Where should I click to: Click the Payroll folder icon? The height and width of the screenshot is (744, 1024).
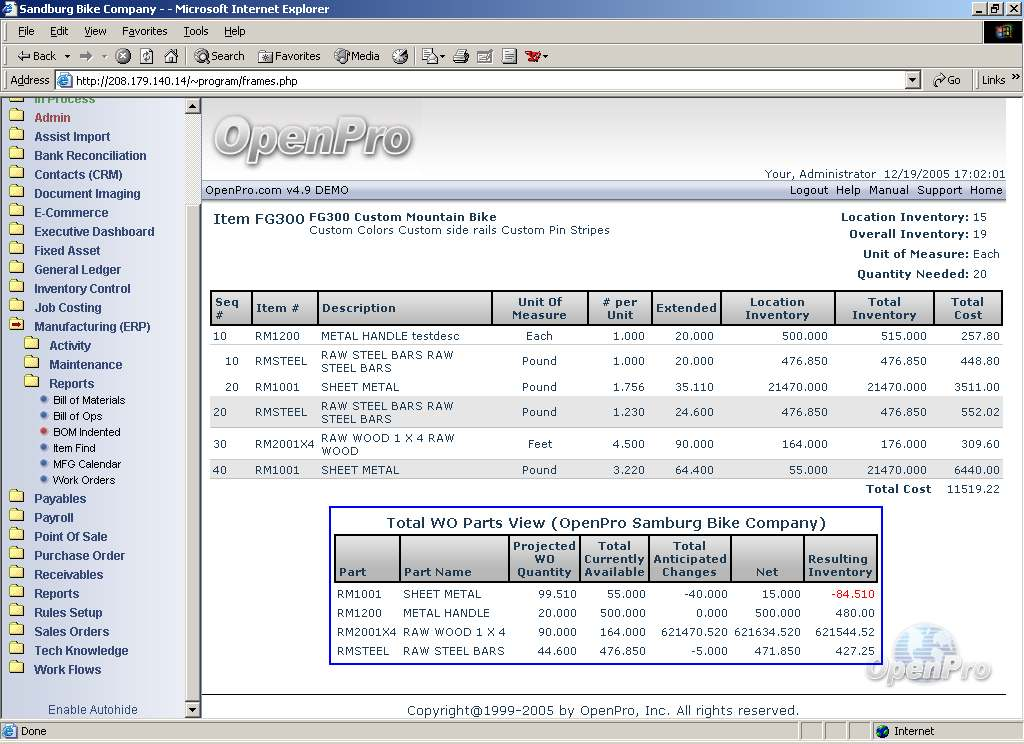(17, 517)
